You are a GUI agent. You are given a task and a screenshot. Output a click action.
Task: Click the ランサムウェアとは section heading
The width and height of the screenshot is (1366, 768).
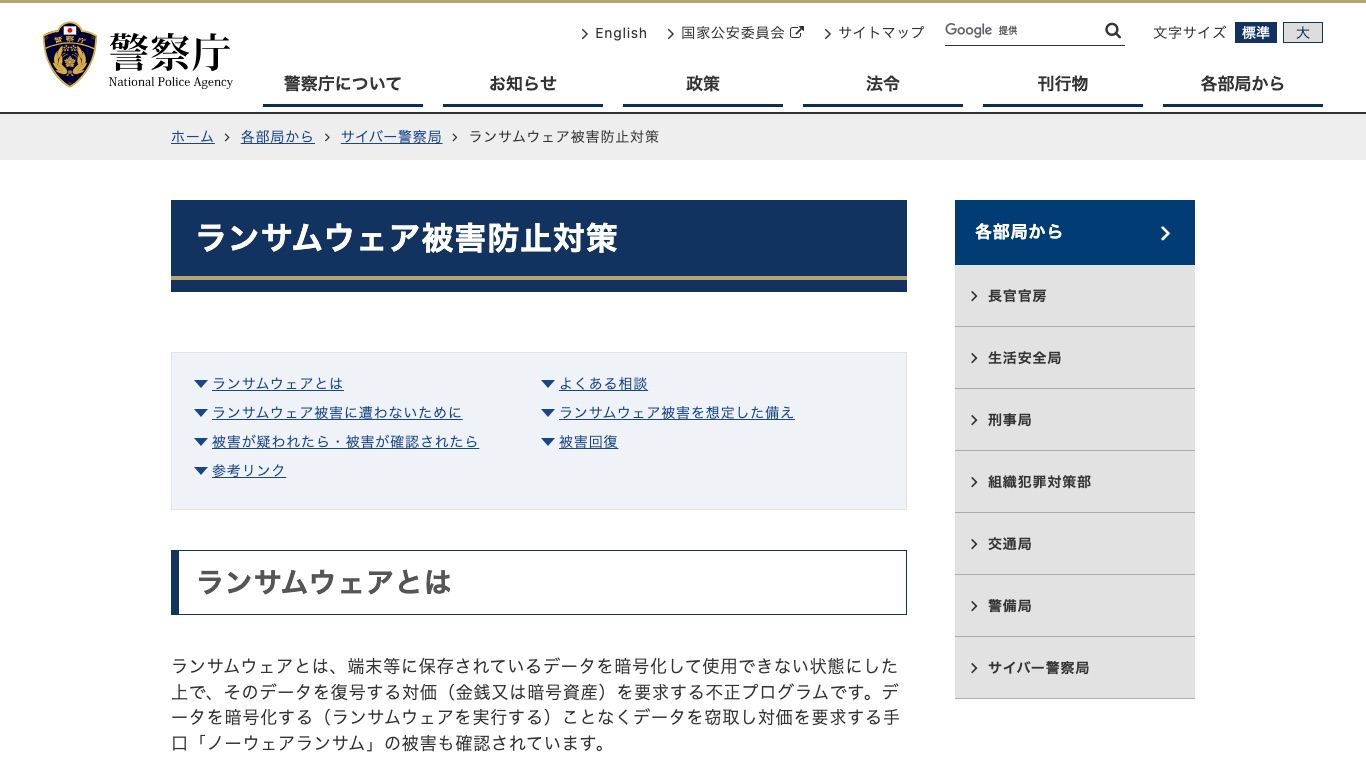[x=324, y=582]
